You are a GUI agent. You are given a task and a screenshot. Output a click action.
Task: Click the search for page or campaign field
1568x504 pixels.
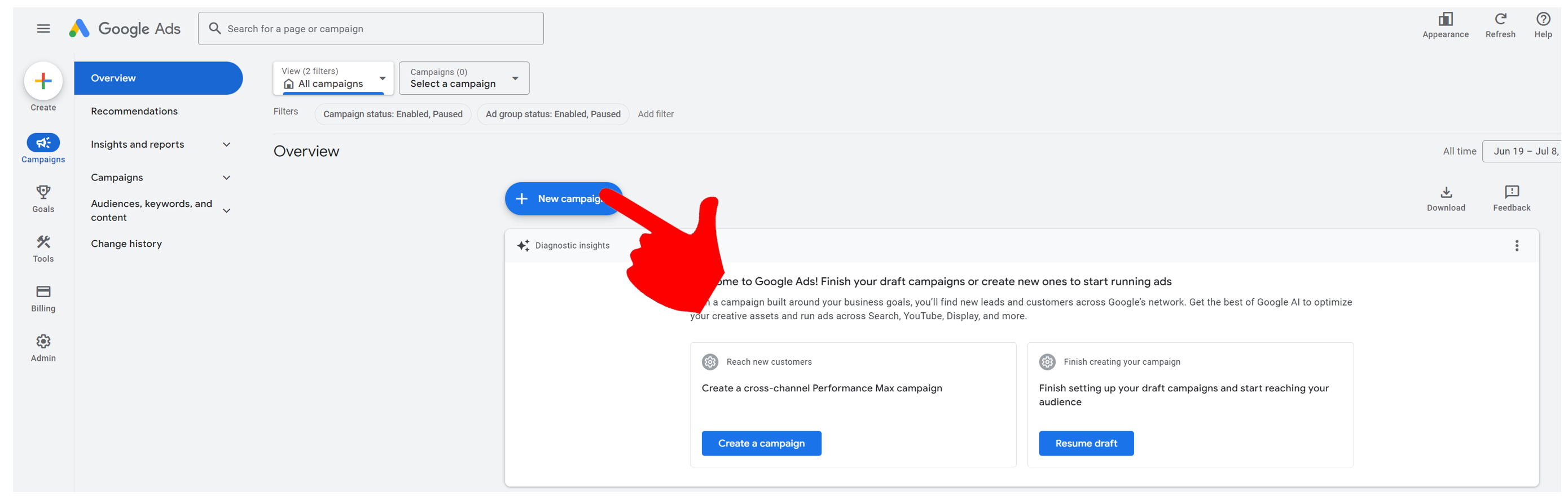(371, 29)
